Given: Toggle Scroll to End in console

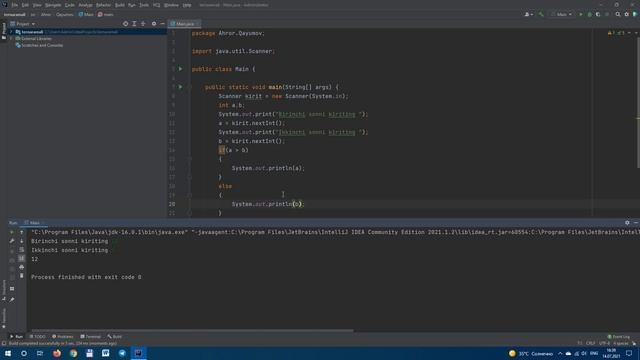Looking at the screenshot, I should pos(22,258).
